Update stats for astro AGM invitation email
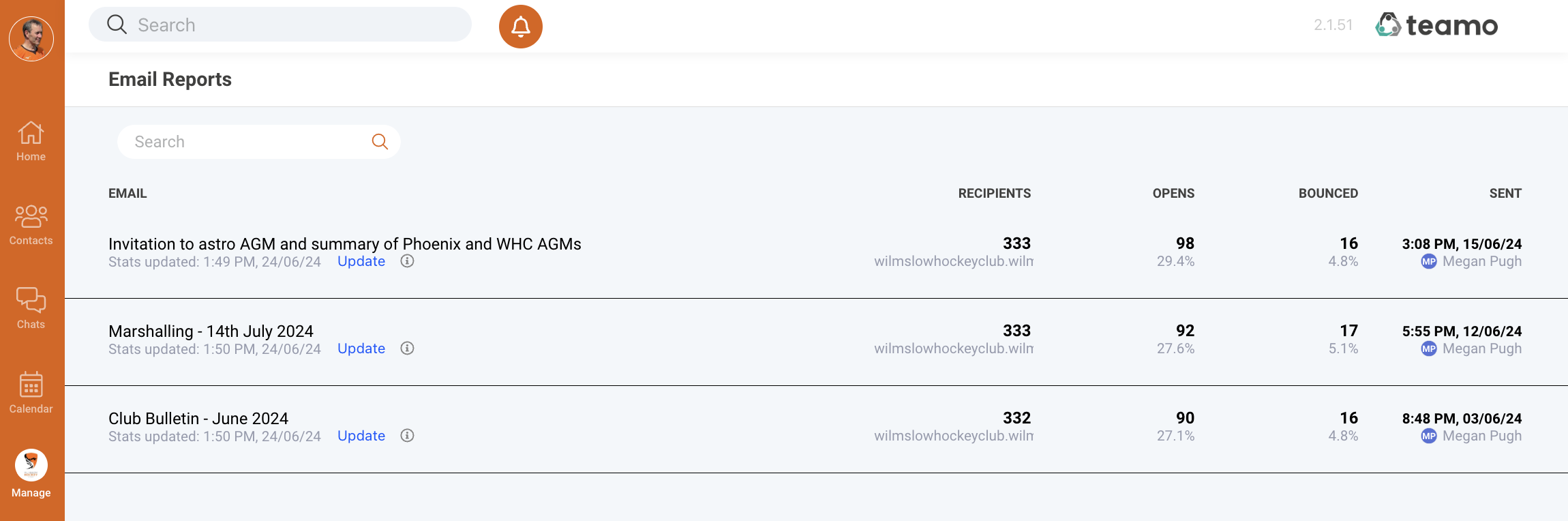The height and width of the screenshot is (521, 1568). pos(361,262)
